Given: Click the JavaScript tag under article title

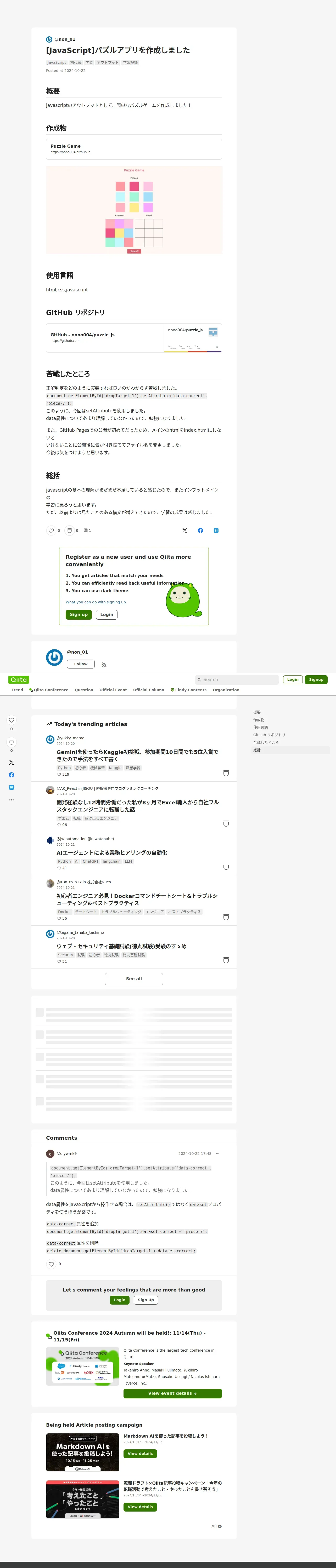Looking at the screenshot, I should [x=57, y=63].
